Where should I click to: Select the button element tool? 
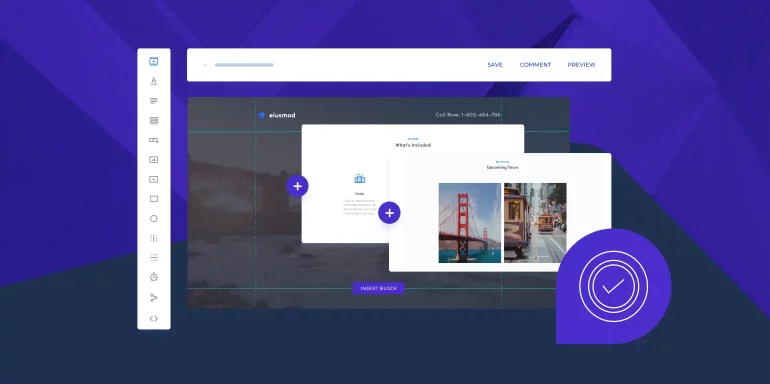[154, 140]
